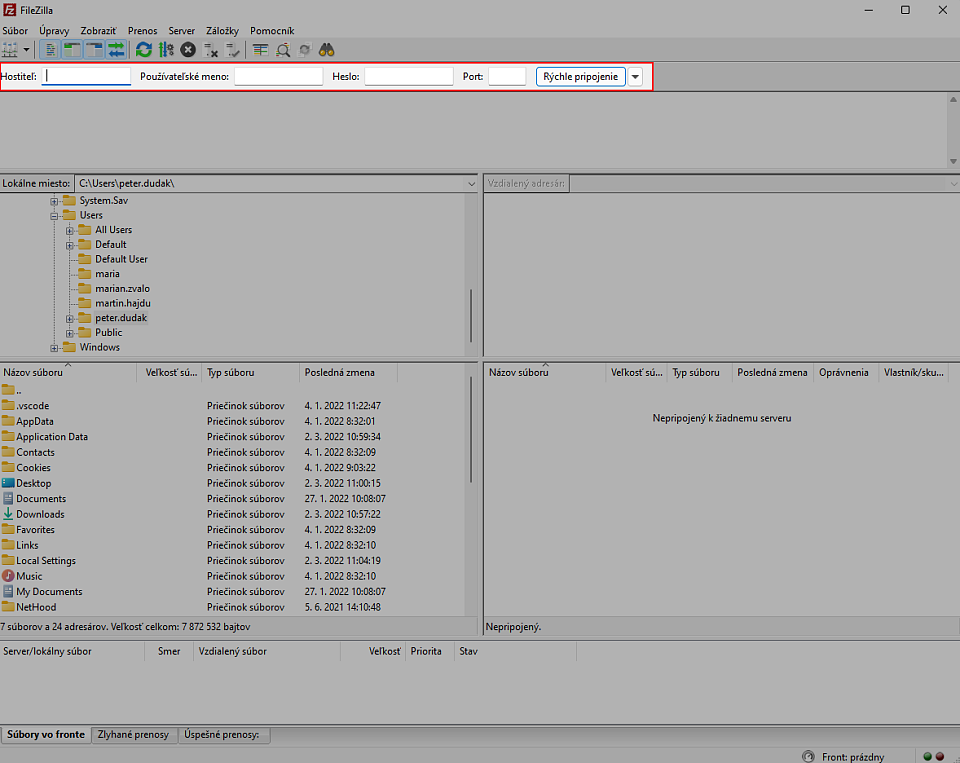Toggle processing of the transfer queue
Image resolution: width=960 pixels, height=763 pixels.
[166, 50]
